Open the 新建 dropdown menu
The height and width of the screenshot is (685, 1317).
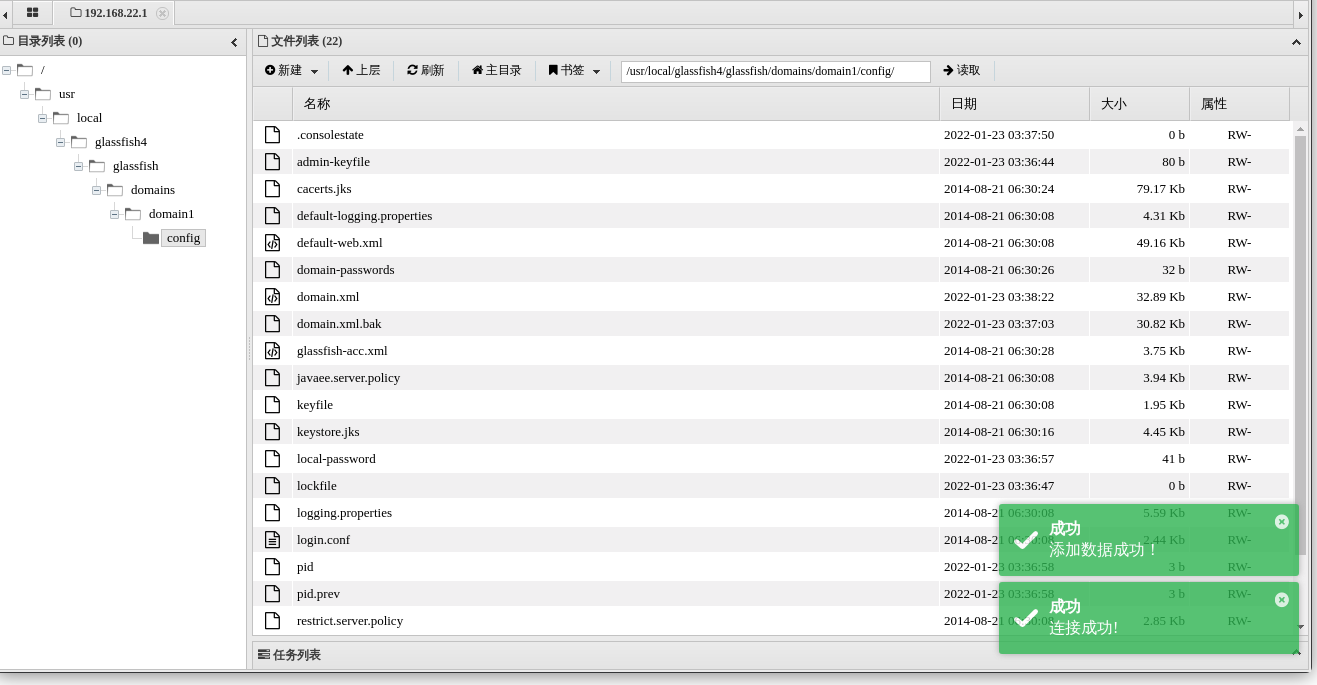(x=291, y=71)
